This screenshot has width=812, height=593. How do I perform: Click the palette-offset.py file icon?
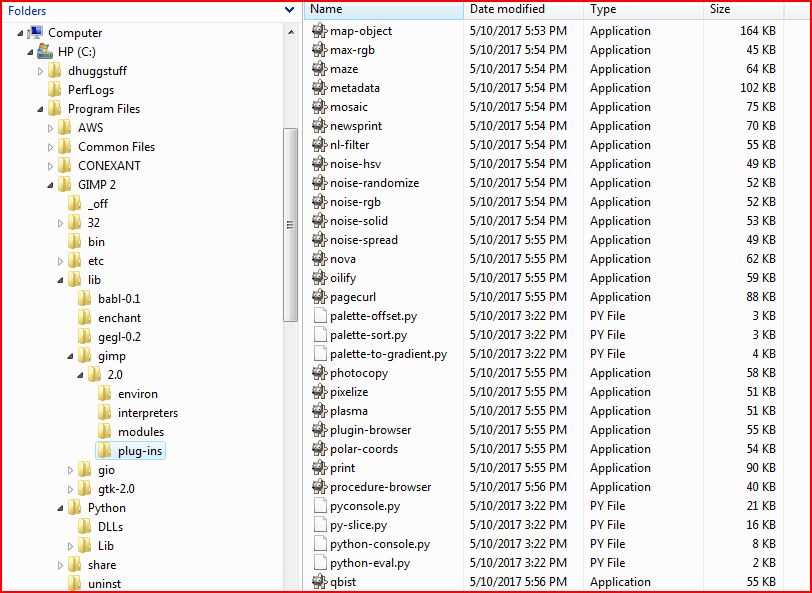(x=320, y=315)
